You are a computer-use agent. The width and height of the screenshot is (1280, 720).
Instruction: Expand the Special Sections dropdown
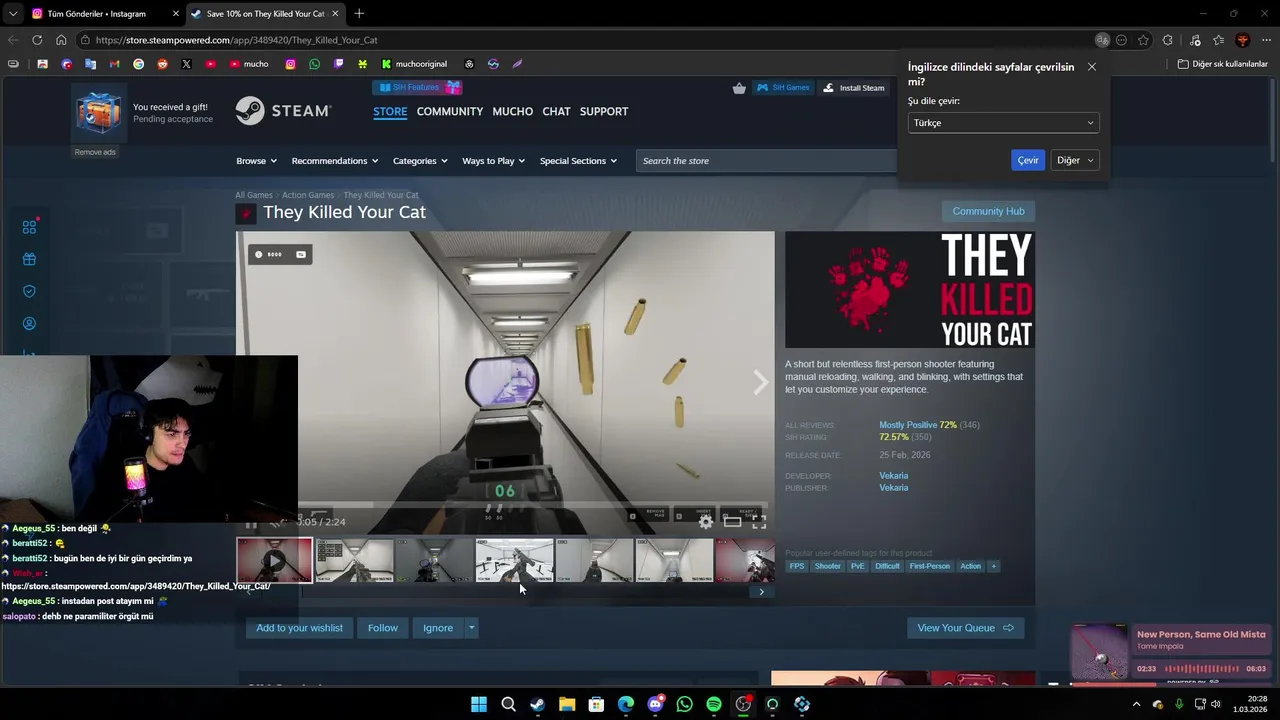click(x=578, y=161)
